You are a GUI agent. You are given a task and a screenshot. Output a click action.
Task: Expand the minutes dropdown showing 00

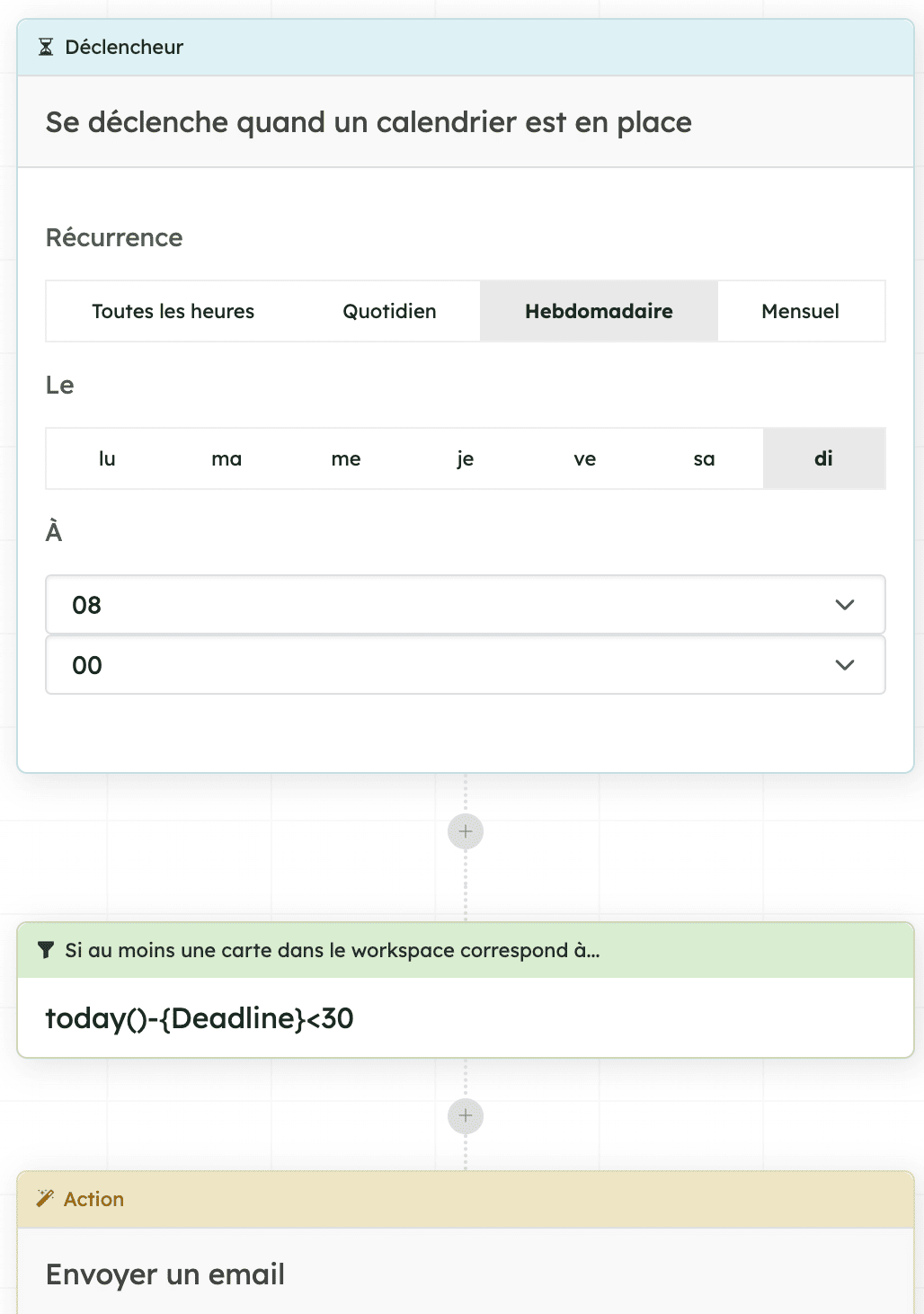(465, 665)
